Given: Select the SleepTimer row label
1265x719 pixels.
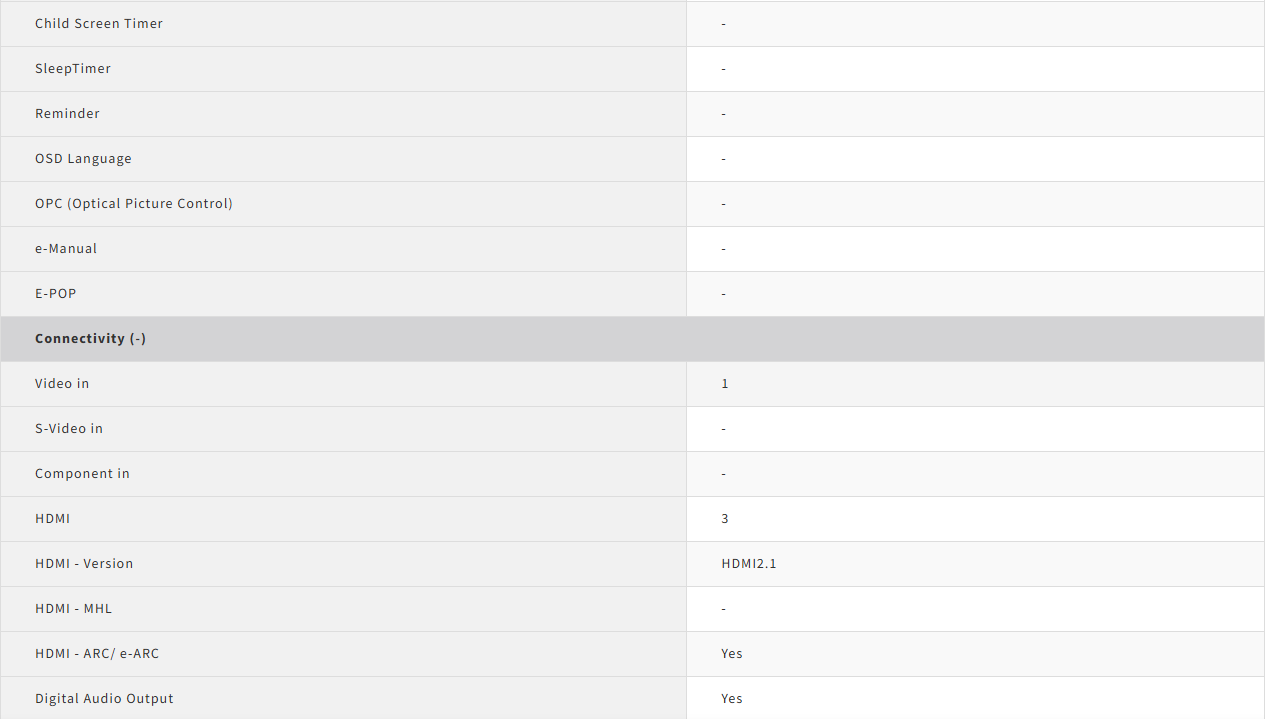Looking at the screenshot, I should click(73, 69).
